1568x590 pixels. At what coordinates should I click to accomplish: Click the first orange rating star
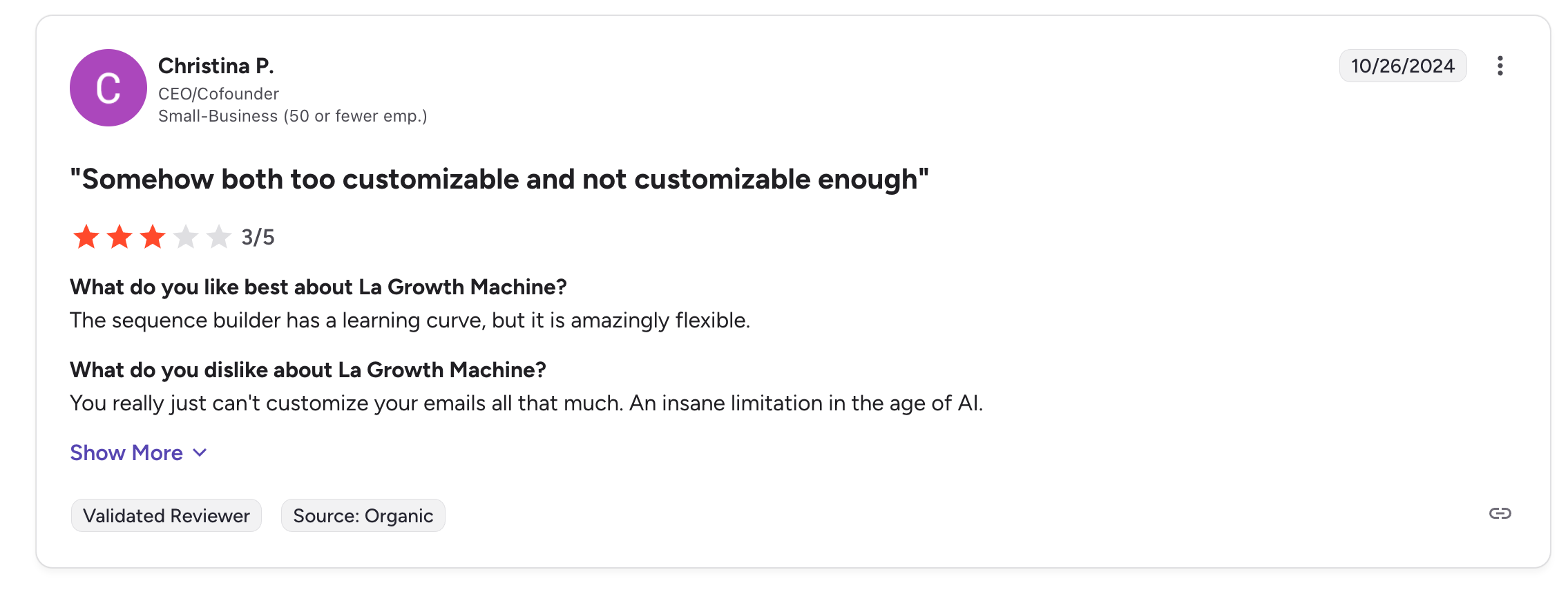[x=86, y=237]
